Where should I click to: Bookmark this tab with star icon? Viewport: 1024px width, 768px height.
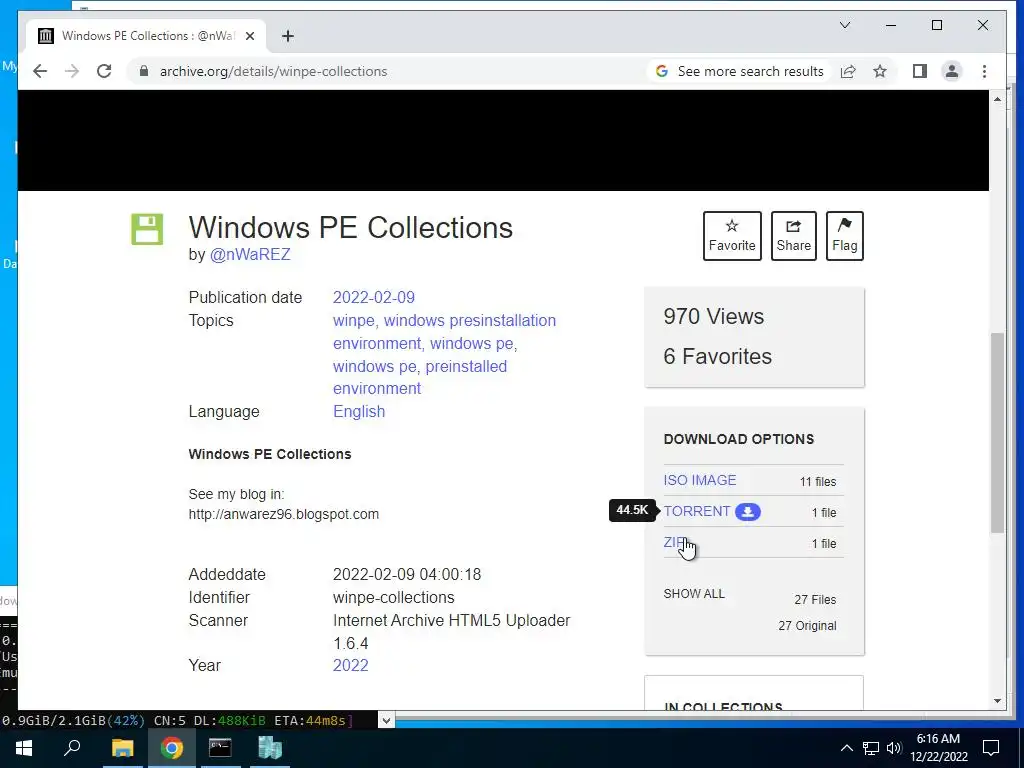click(880, 71)
